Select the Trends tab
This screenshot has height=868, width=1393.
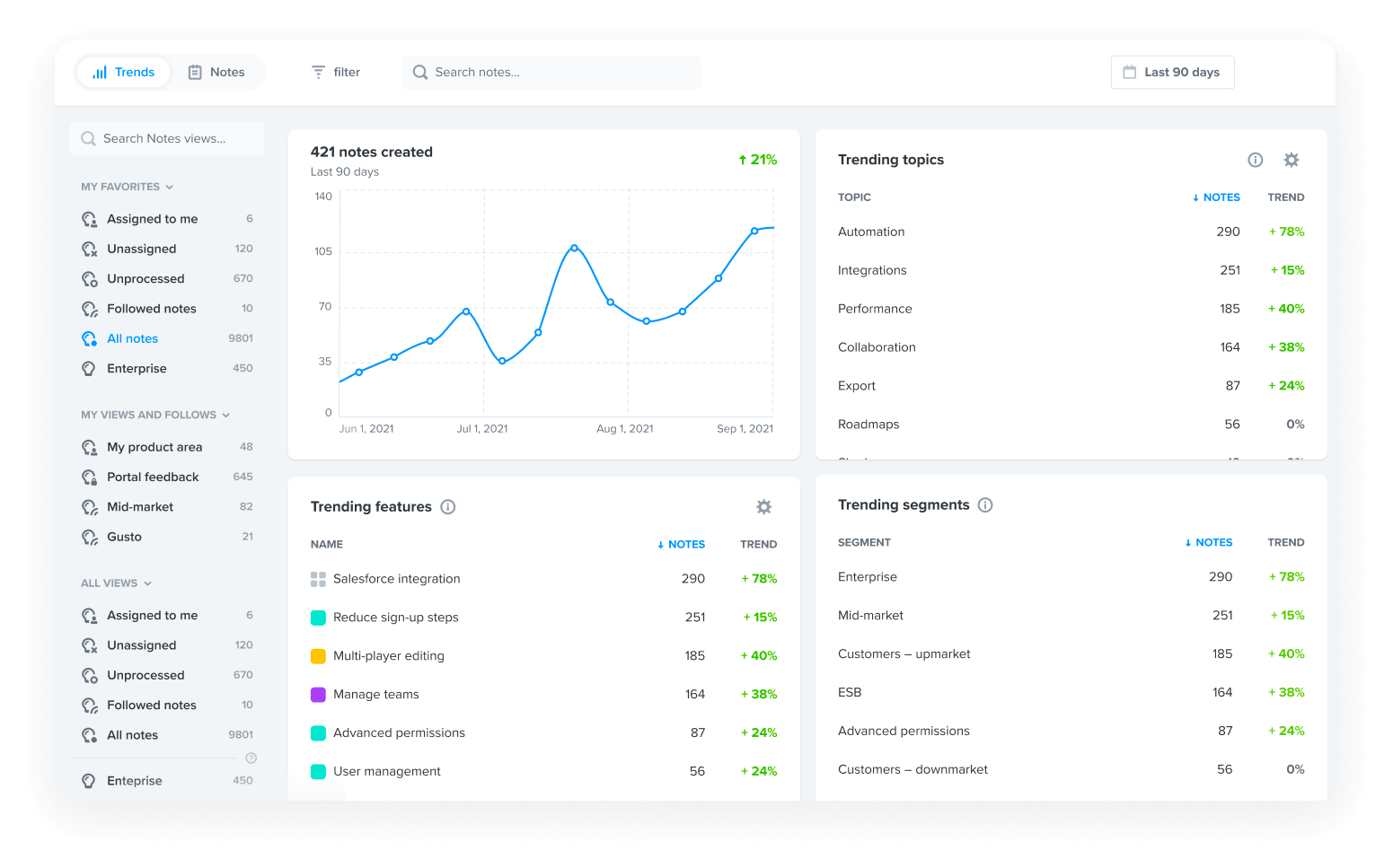pos(123,72)
